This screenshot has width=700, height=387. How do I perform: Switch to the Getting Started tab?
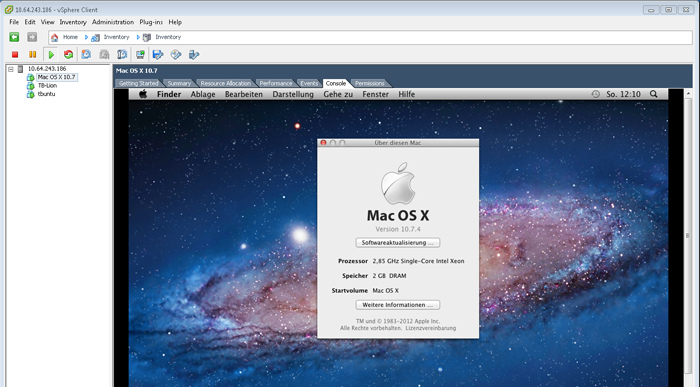(x=138, y=83)
